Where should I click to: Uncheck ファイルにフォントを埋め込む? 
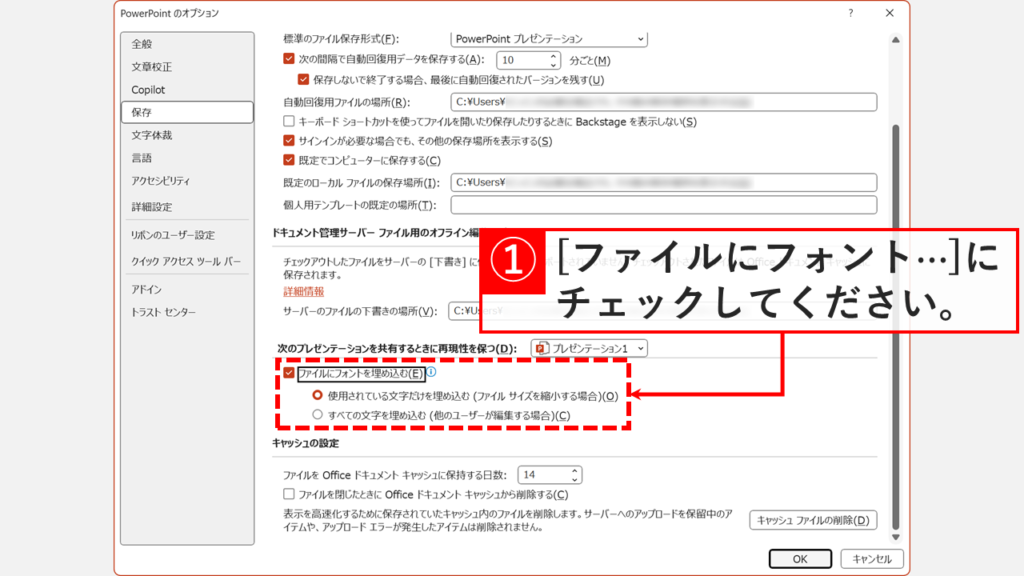point(289,372)
